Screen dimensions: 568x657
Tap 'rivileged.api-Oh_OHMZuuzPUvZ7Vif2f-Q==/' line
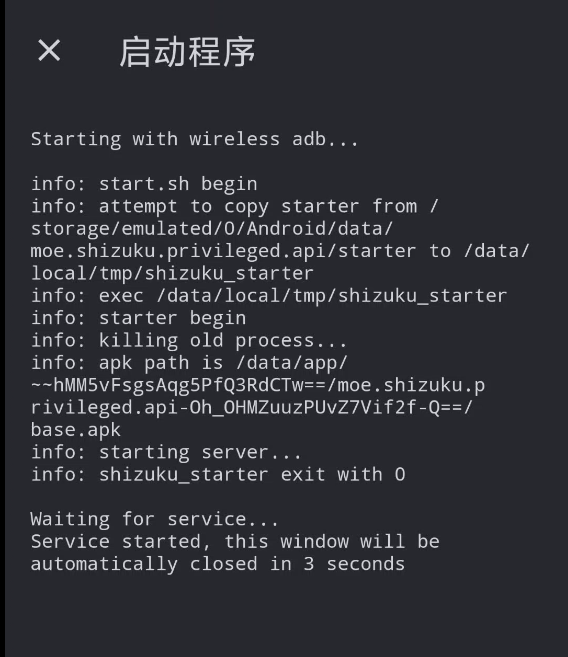pos(252,408)
